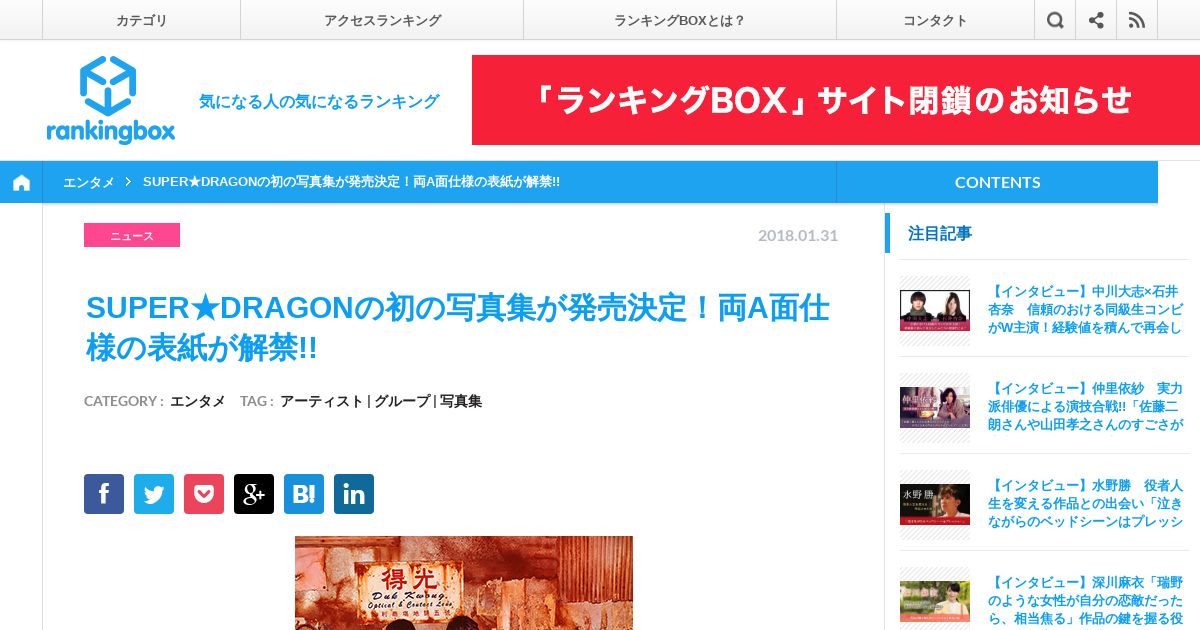The height and width of the screenshot is (630, 1200).
Task: Save article to Pocket
Action: point(204,494)
